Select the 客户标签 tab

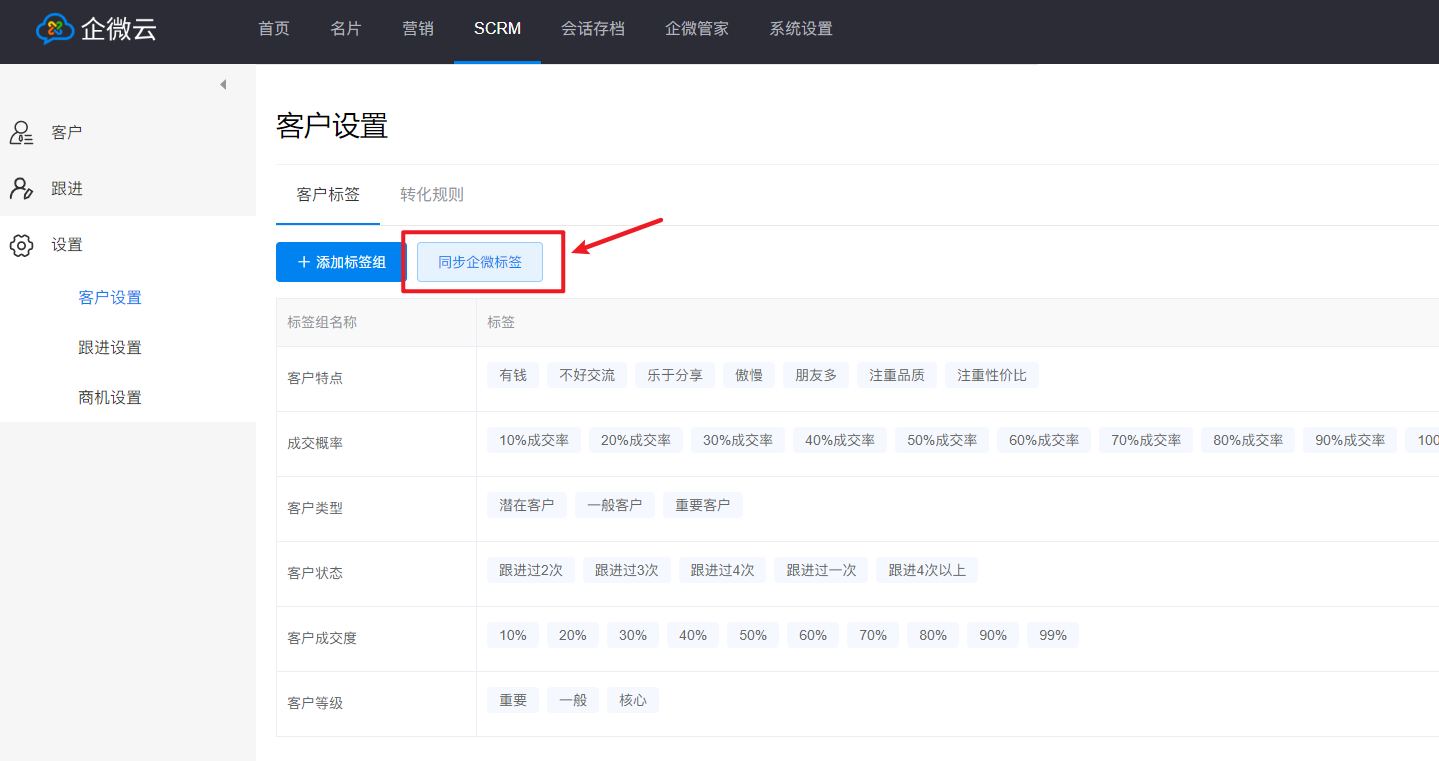coord(328,194)
